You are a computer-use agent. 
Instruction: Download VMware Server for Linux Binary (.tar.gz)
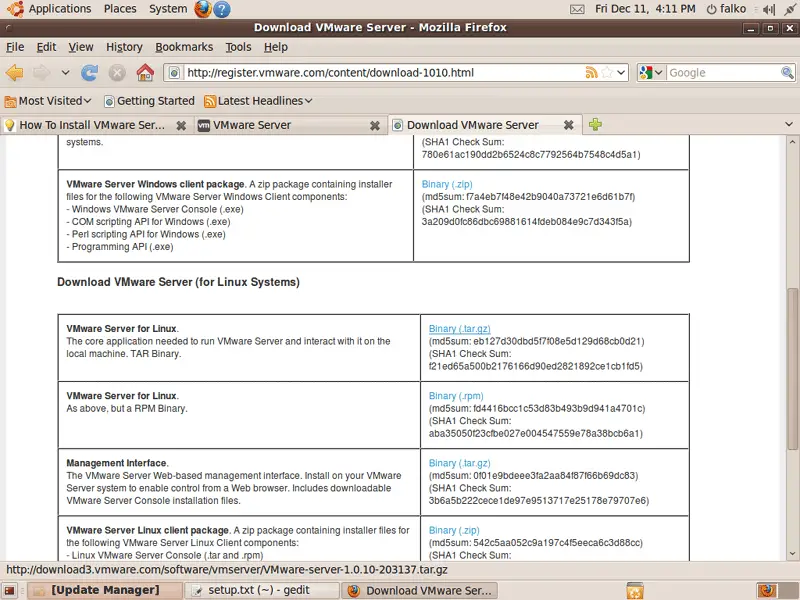pos(459,329)
